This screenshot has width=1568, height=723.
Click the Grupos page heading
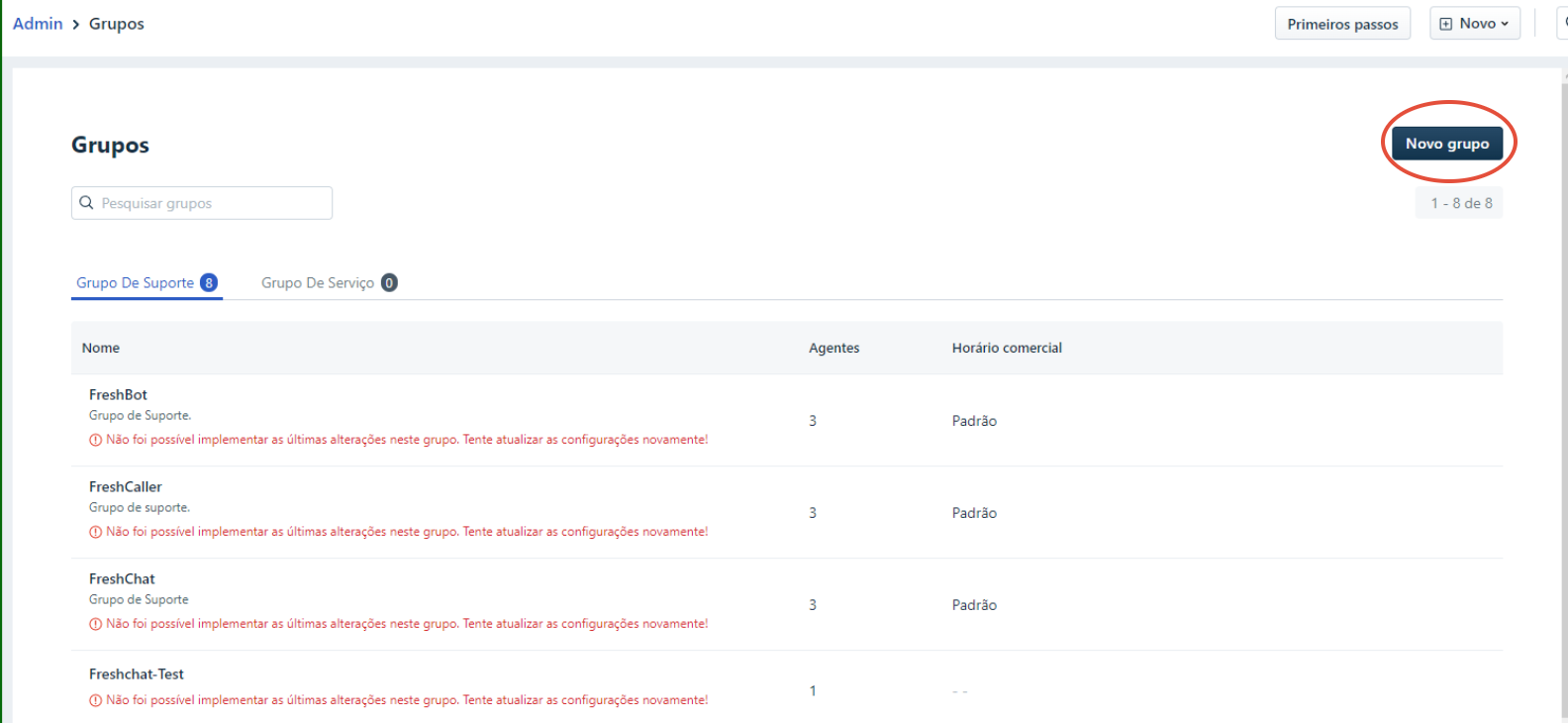pyautogui.click(x=110, y=146)
